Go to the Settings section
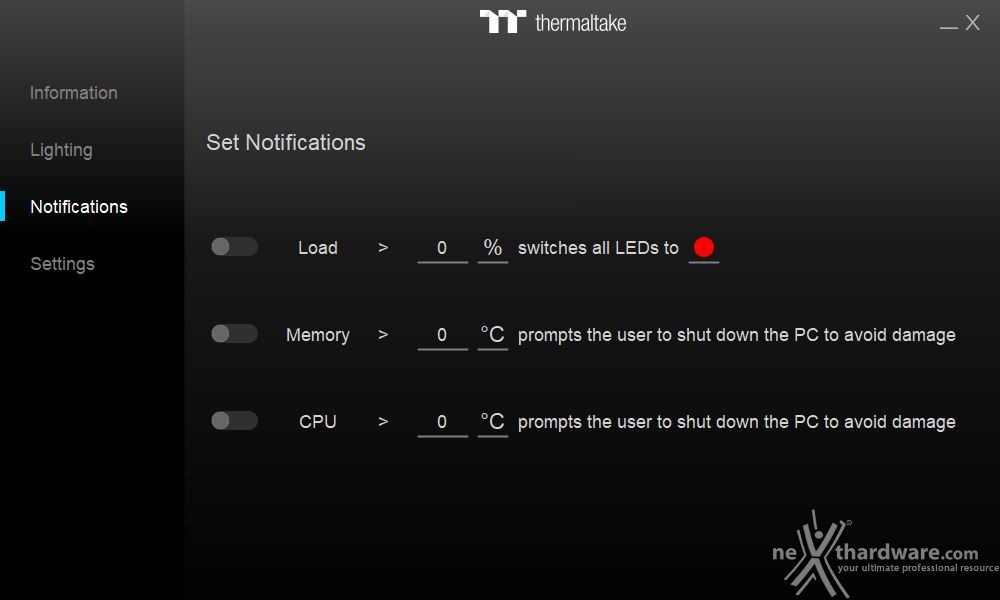Image resolution: width=1000 pixels, height=600 pixels. (62, 264)
